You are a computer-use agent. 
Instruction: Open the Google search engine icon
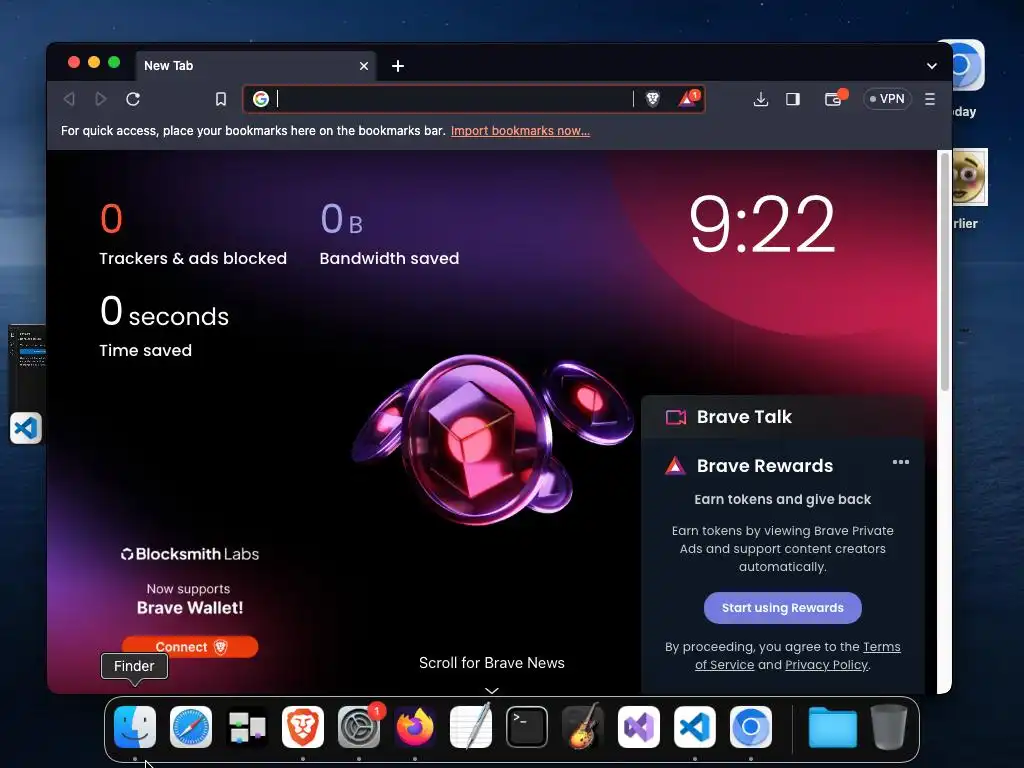[261, 99]
